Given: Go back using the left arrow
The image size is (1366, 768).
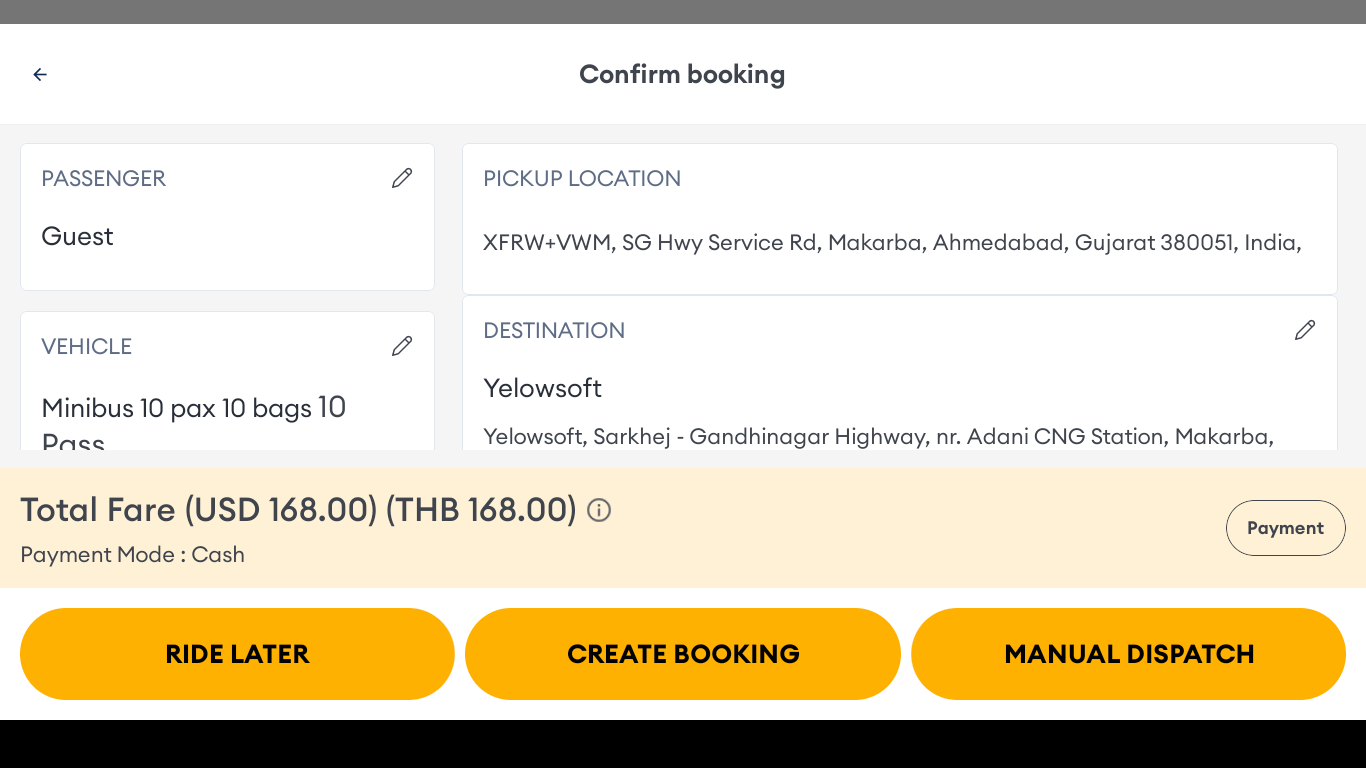Looking at the screenshot, I should (40, 74).
